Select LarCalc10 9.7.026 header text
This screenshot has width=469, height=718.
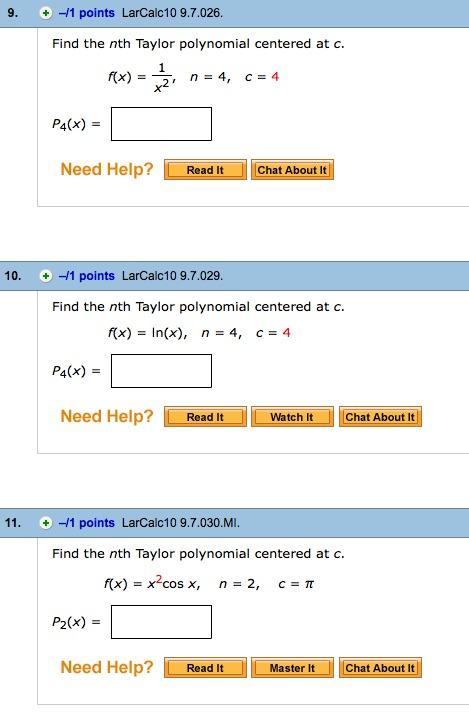(172, 13)
